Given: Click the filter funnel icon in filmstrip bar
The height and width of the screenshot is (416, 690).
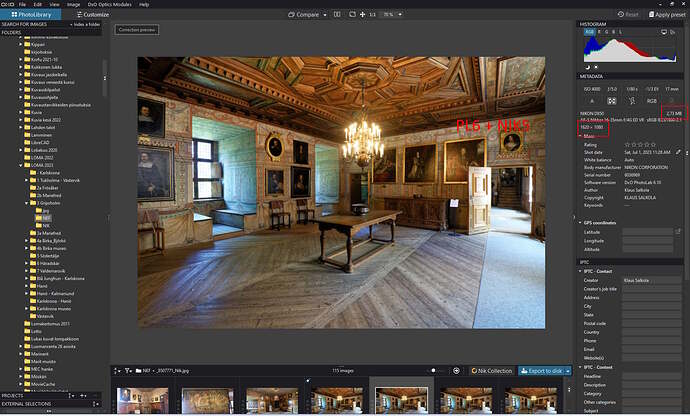Looking at the screenshot, I should pos(116,371).
